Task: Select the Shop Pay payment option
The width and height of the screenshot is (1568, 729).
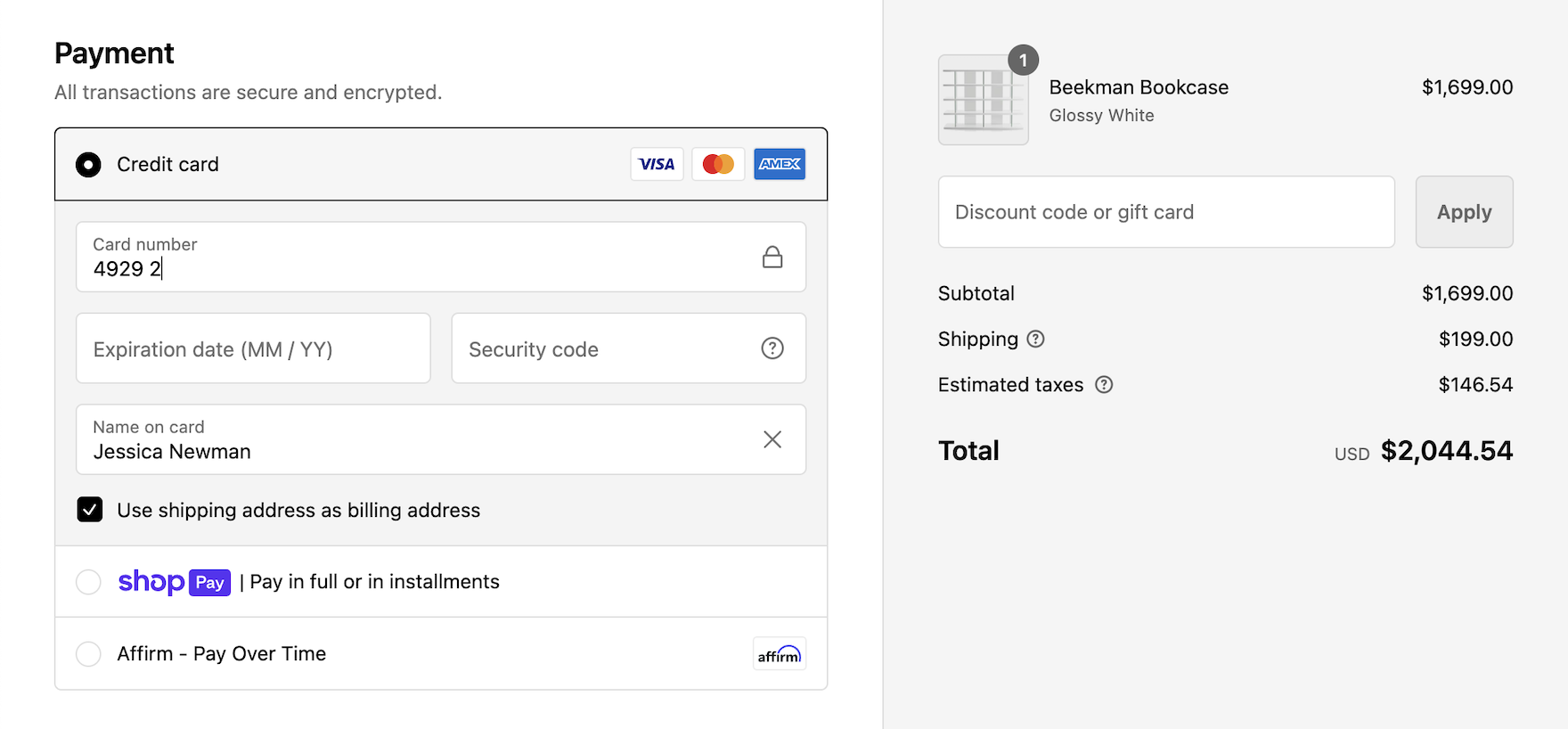Action: (x=88, y=582)
